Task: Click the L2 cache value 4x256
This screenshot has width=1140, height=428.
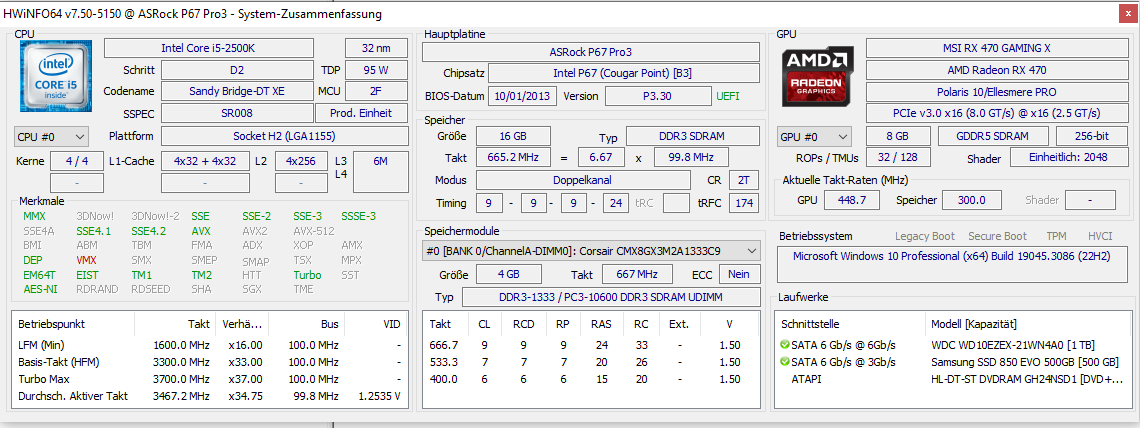Action: (301, 161)
